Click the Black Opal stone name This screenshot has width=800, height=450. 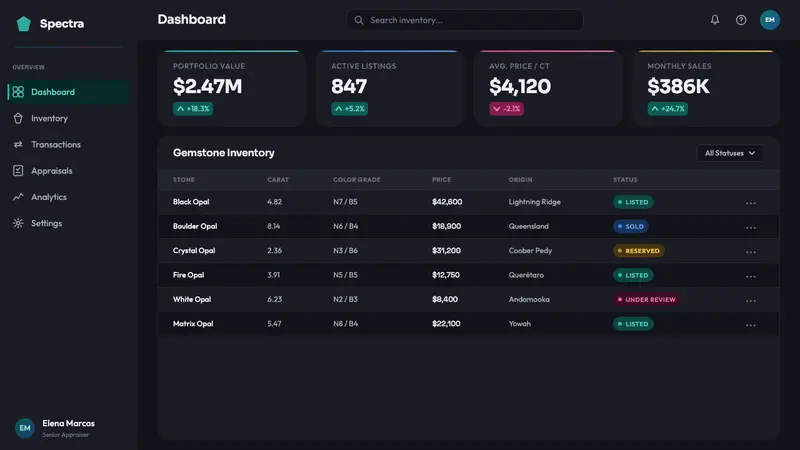191,202
